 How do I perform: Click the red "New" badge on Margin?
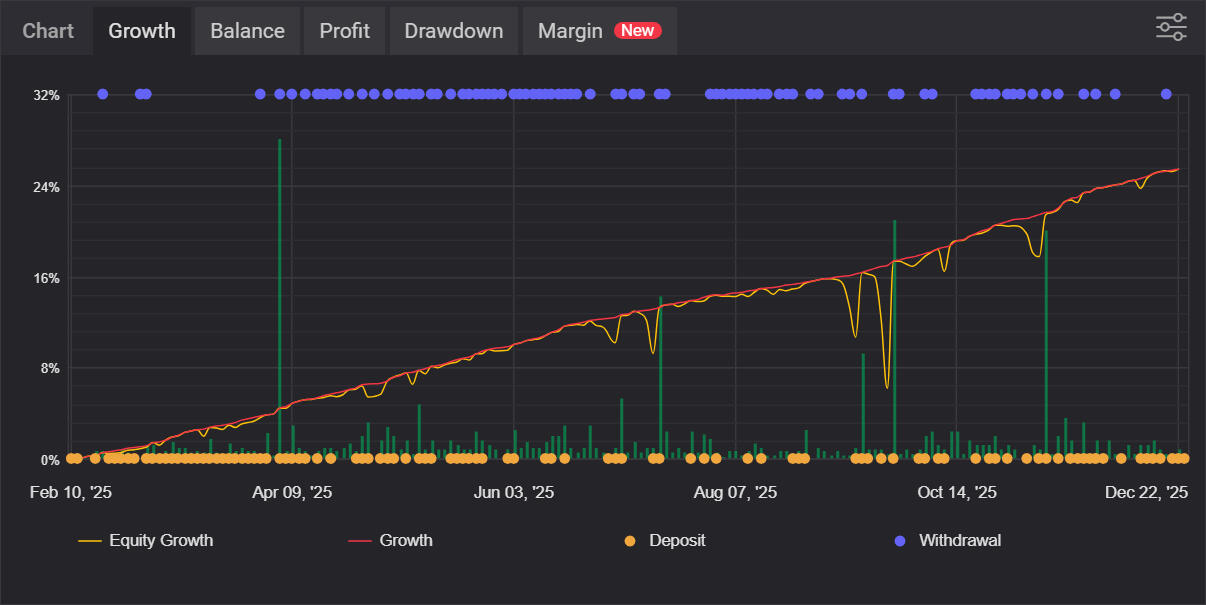click(637, 31)
